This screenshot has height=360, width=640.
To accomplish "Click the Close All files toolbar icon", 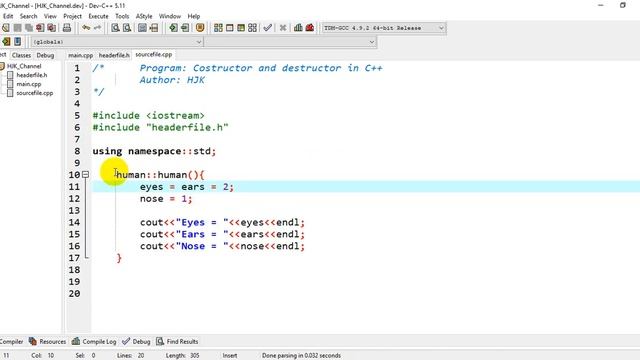I will tap(51, 28).
